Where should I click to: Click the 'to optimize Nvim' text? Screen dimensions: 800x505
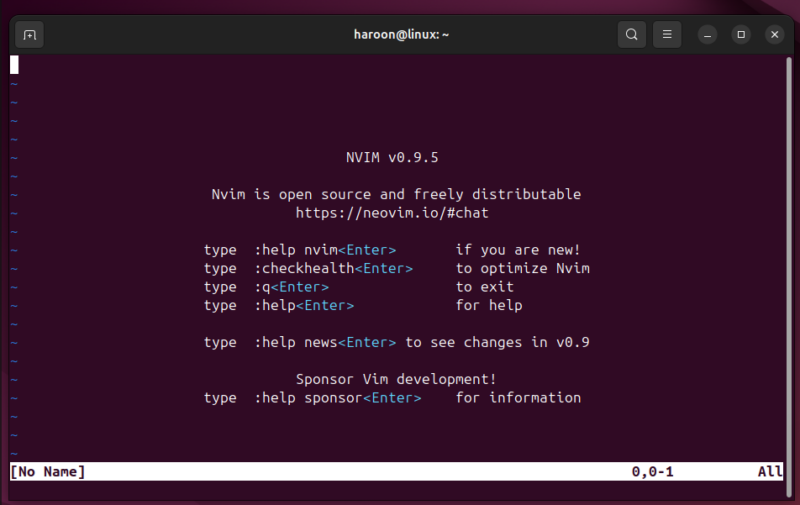pos(522,268)
